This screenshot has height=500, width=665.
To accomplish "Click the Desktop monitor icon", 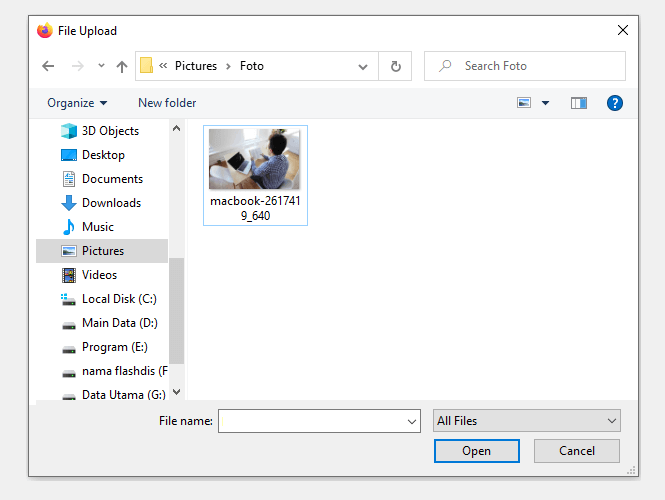I will tap(69, 155).
